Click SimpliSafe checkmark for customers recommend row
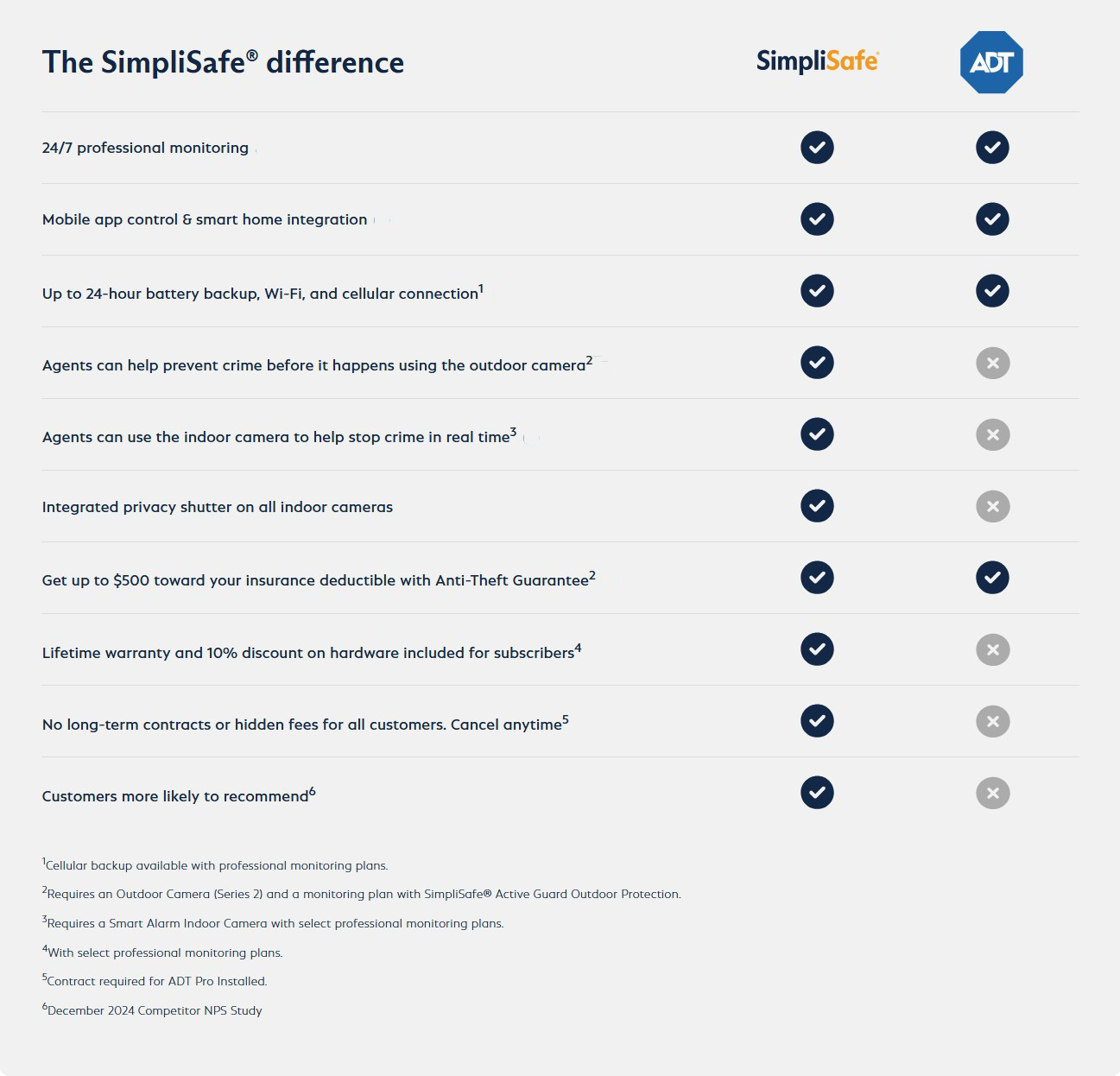The height and width of the screenshot is (1076, 1120). (817, 793)
